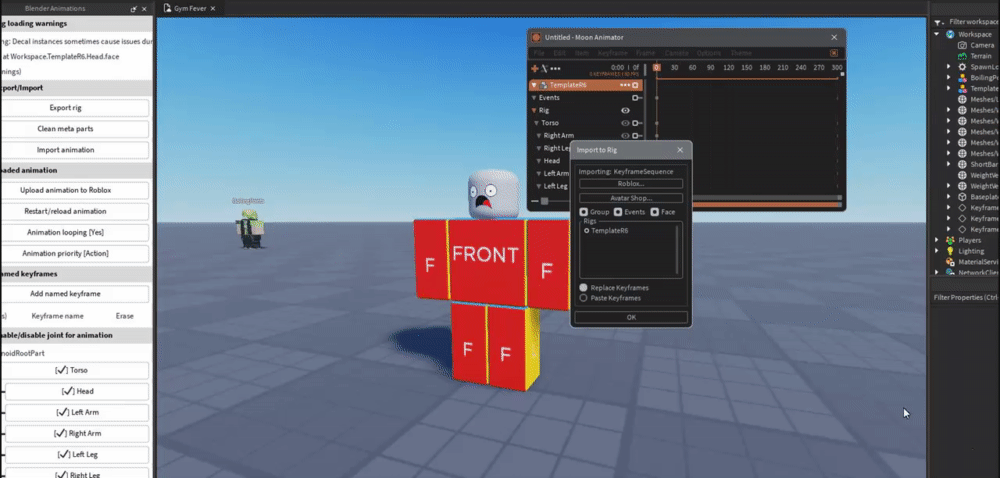Toggle the Events checkbox in Import to Rig
Screen dimensions: 1000x478
618,212
